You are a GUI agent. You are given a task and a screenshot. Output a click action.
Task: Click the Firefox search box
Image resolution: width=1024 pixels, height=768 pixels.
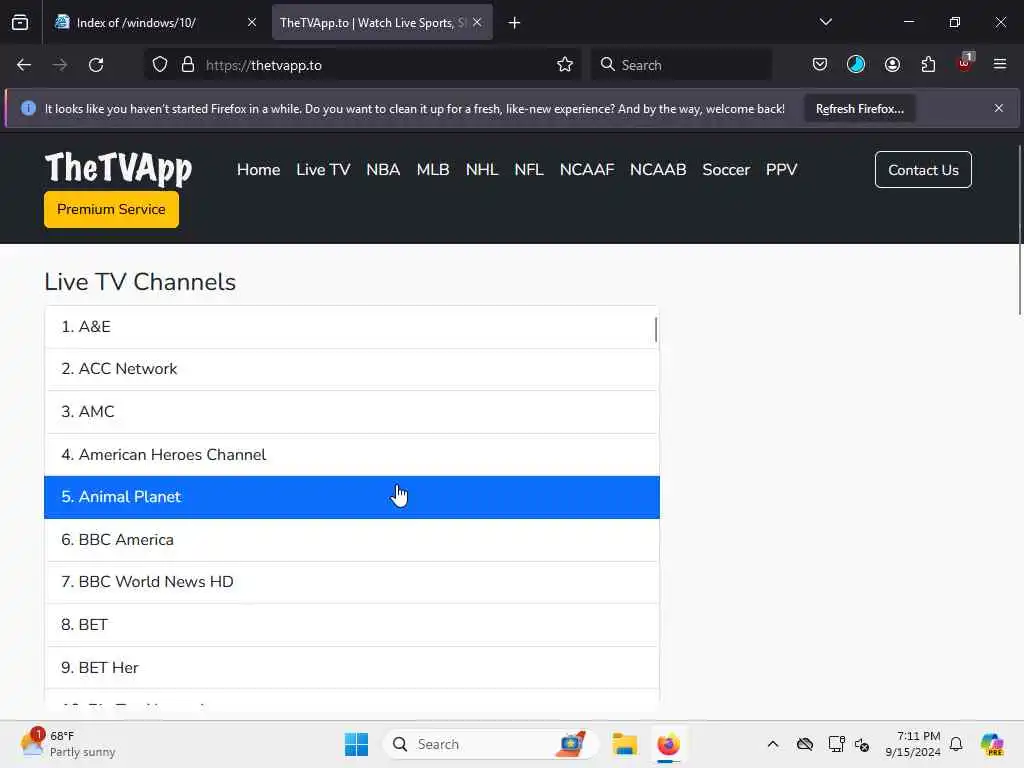point(681,65)
